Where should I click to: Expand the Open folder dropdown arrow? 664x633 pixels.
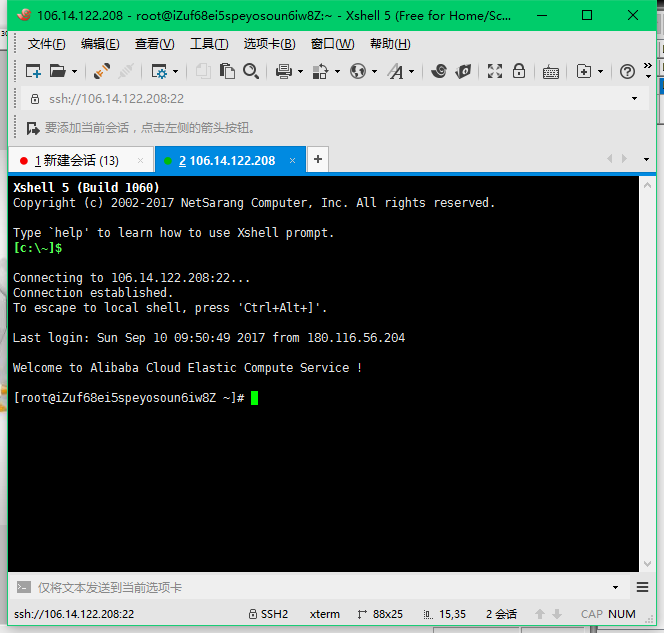(x=75, y=72)
